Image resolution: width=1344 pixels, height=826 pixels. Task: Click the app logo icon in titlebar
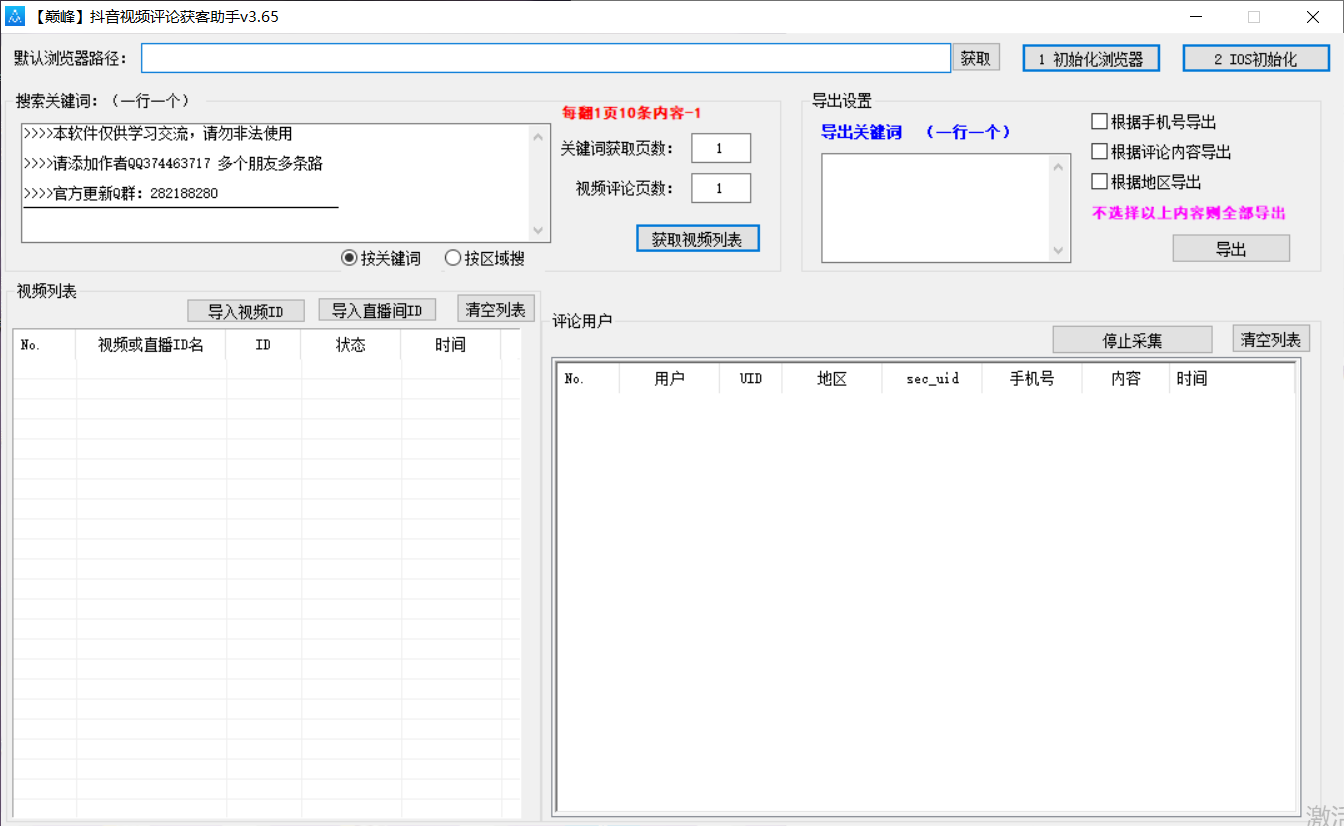tap(14, 16)
